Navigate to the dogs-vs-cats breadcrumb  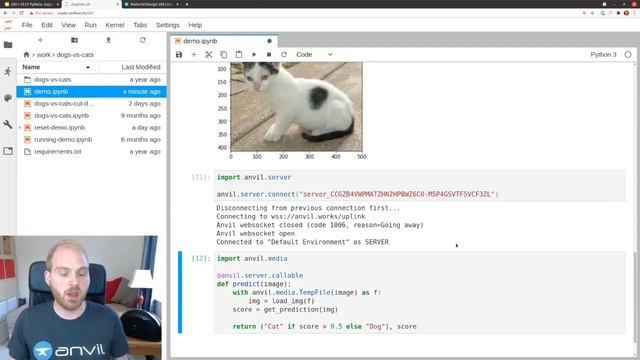coord(75,54)
